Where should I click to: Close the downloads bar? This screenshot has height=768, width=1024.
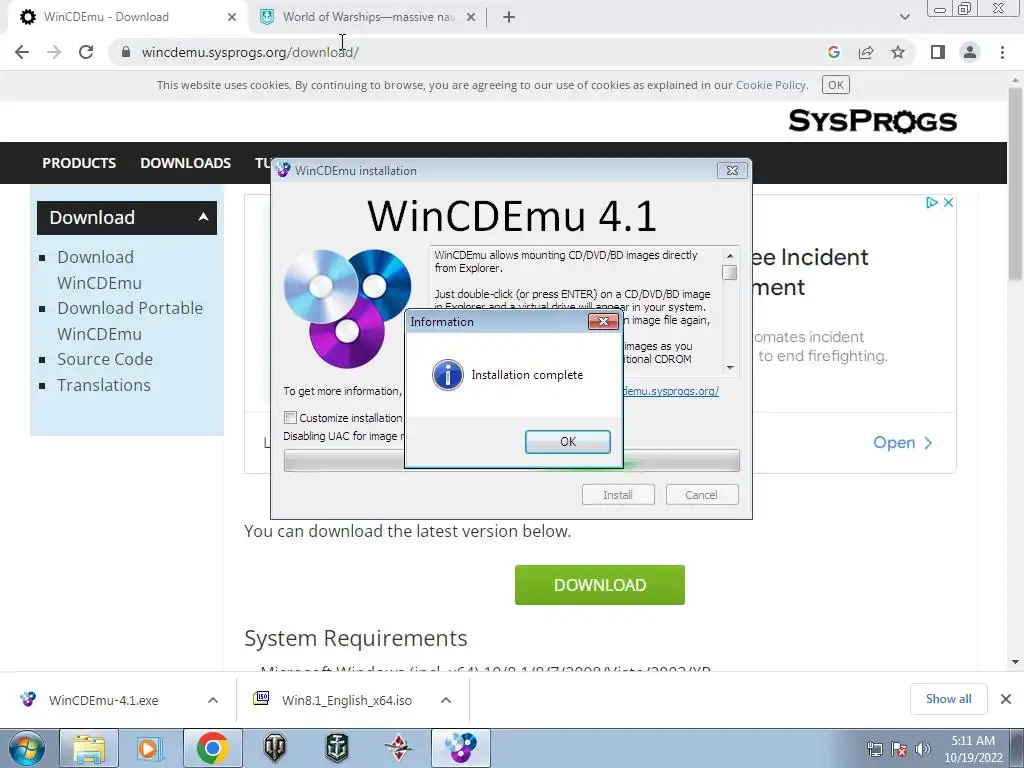click(1006, 699)
